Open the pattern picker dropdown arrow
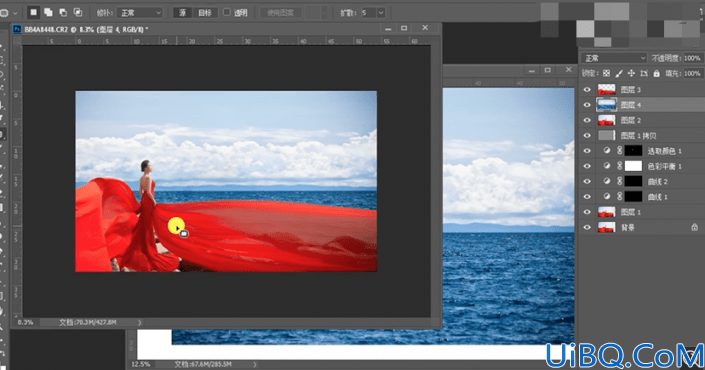Image resolution: width=705 pixels, height=370 pixels. click(x=325, y=13)
